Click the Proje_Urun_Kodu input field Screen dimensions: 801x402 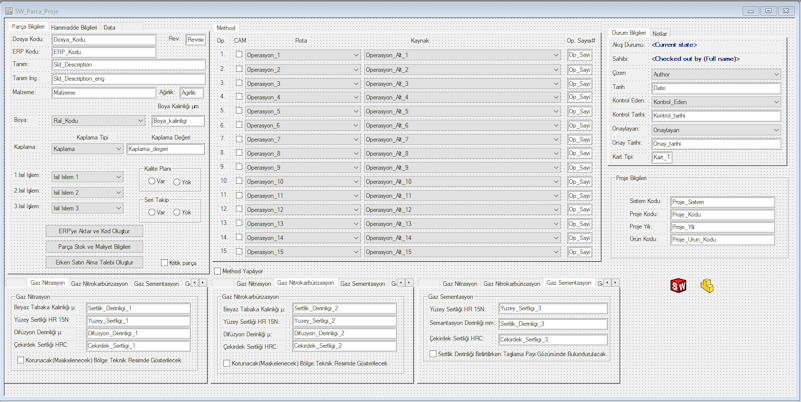[x=722, y=240]
